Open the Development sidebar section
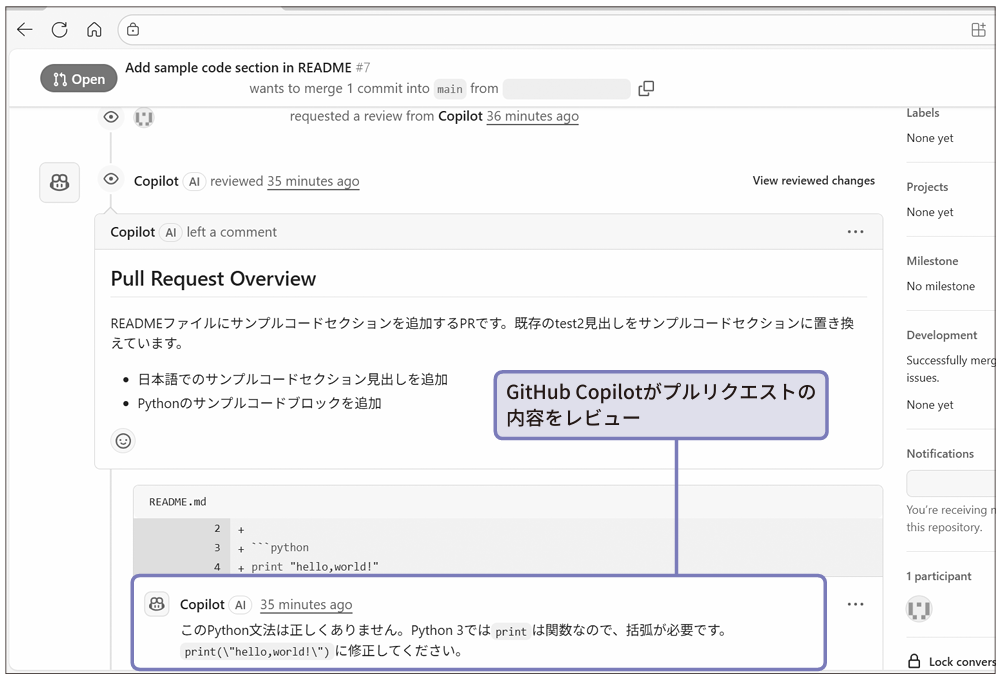This screenshot has height=680, width=1004. pos(942,335)
